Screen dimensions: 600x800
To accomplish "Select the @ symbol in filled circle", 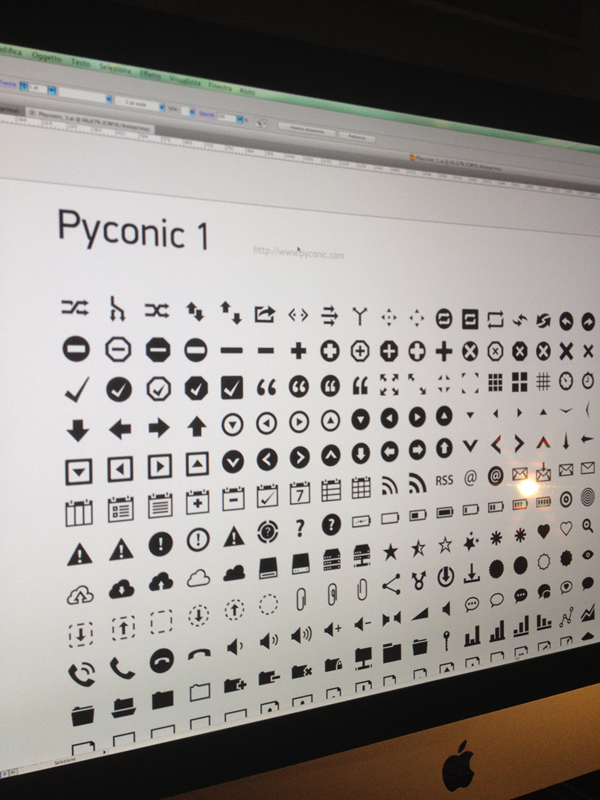I will click(495, 476).
